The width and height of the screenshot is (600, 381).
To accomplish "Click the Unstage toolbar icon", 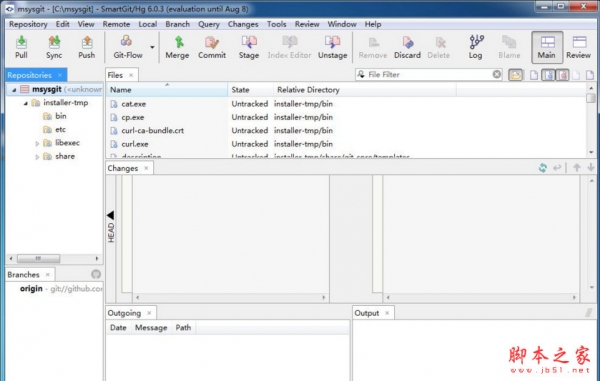I will [x=332, y=47].
